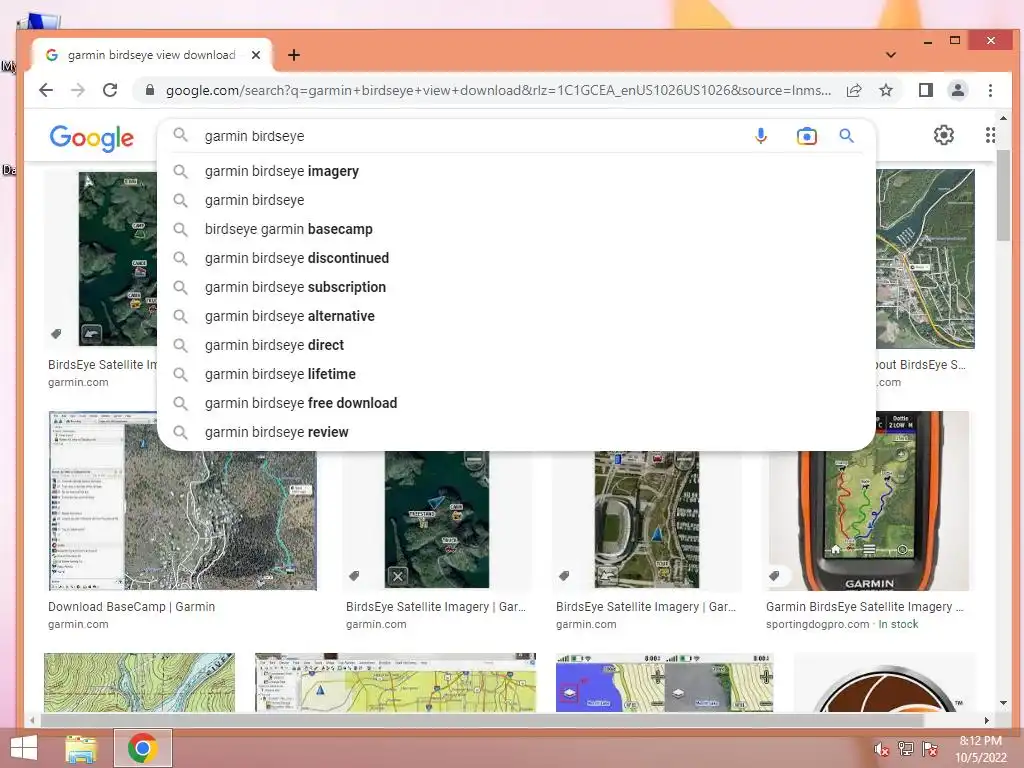1024x768 pixels.
Task: Share this page from address bar
Action: tap(854, 90)
